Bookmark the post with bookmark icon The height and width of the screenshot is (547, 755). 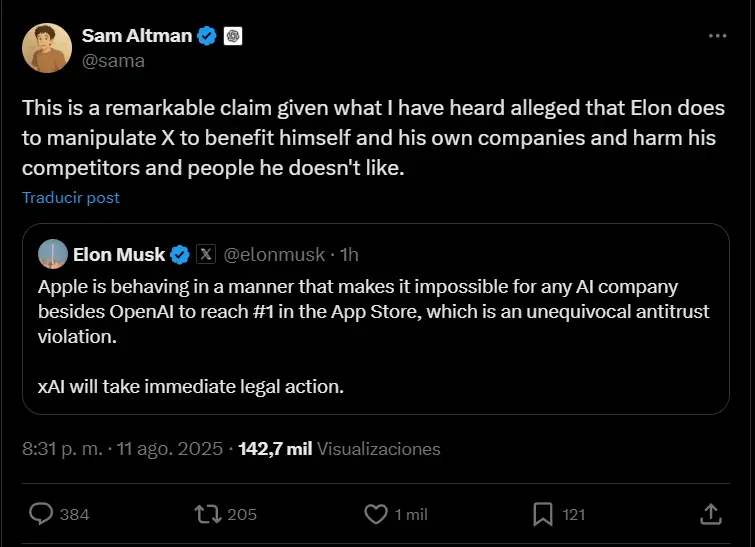pos(542,513)
